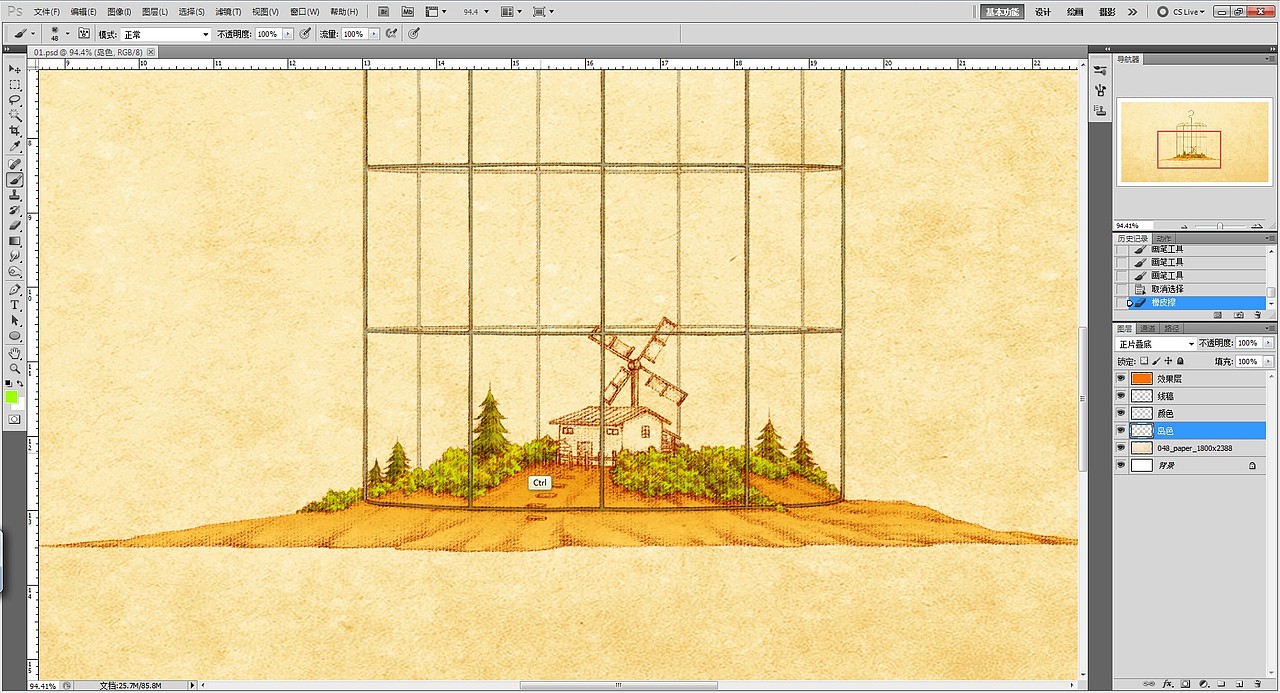This screenshot has height=693, width=1280.
Task: Select the 基本功能 workspace
Action: click(x=1001, y=12)
